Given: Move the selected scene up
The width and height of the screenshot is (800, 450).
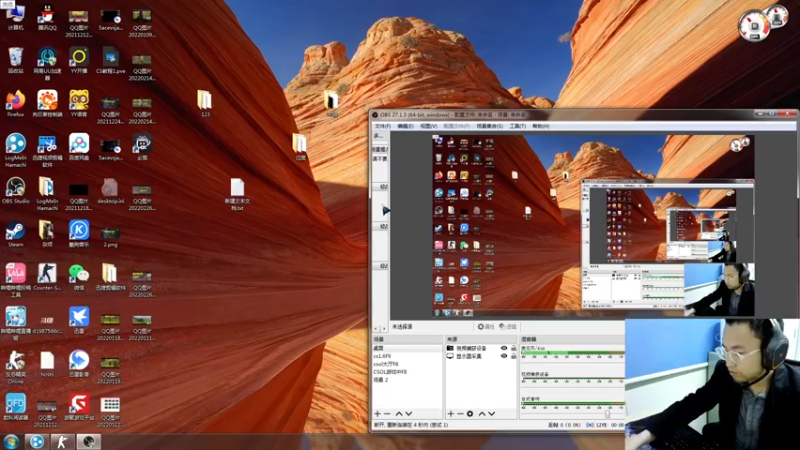Looking at the screenshot, I should 399,414.
